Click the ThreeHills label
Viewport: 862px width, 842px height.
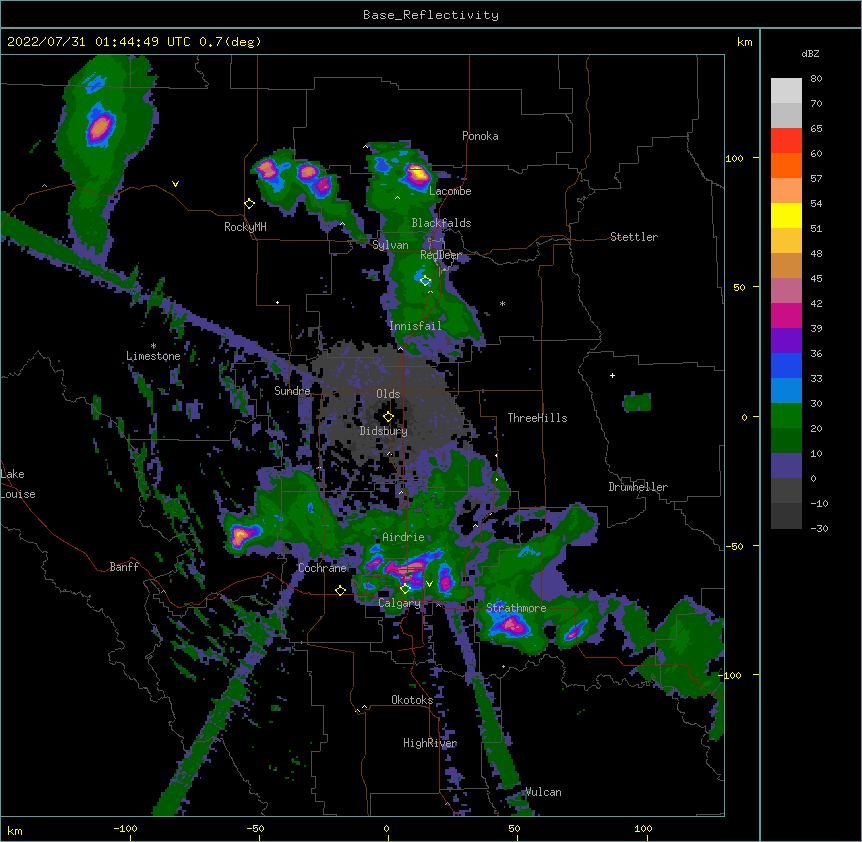point(537,418)
